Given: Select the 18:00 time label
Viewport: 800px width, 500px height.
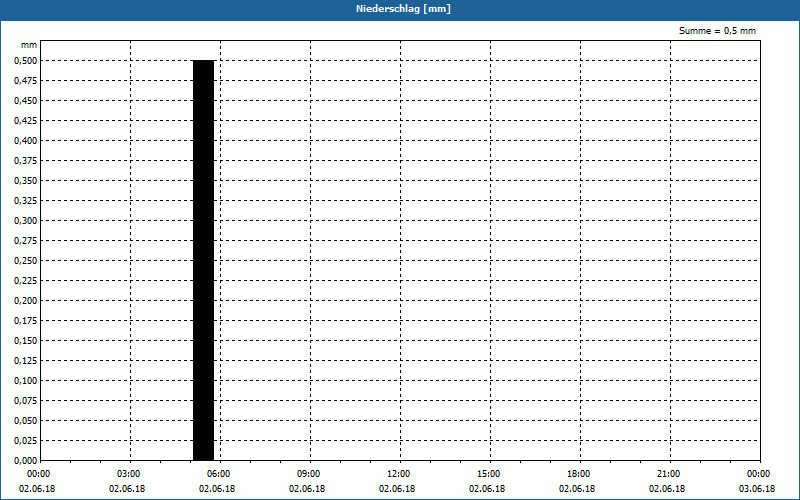Looking at the screenshot, I should pyautogui.click(x=579, y=474).
